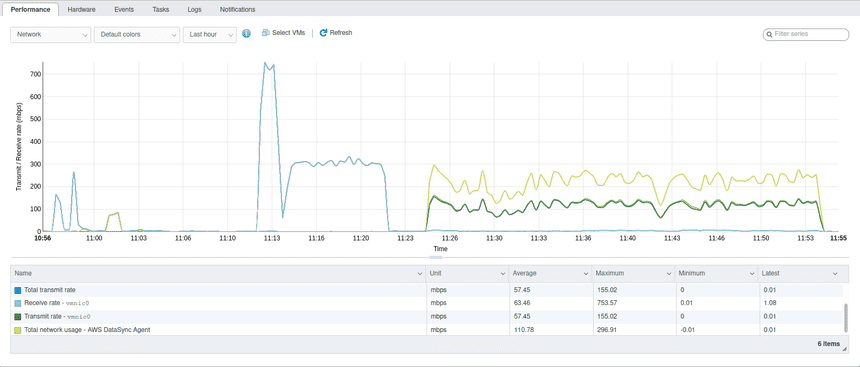Open the Last hour time range dropdown
The image size is (860, 367).
[210, 35]
